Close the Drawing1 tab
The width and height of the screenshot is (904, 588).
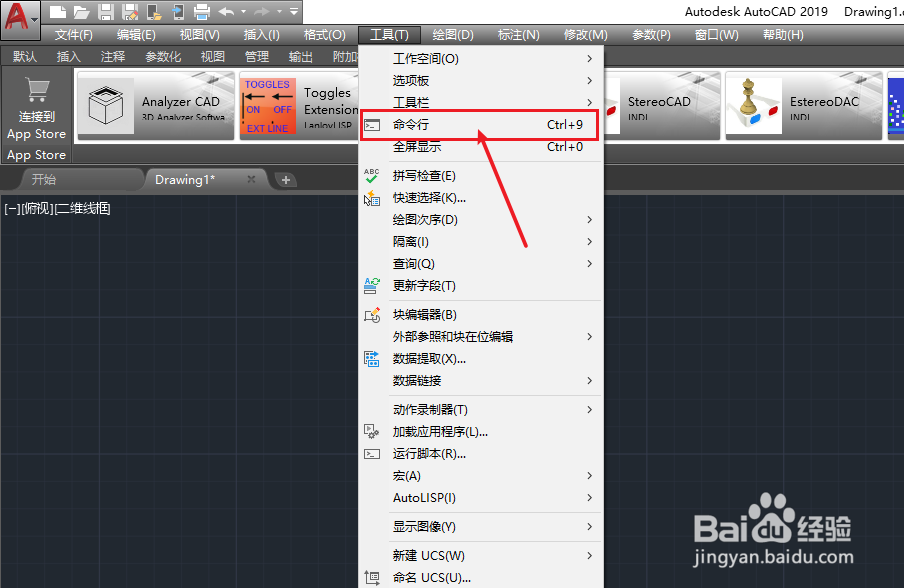(251, 179)
